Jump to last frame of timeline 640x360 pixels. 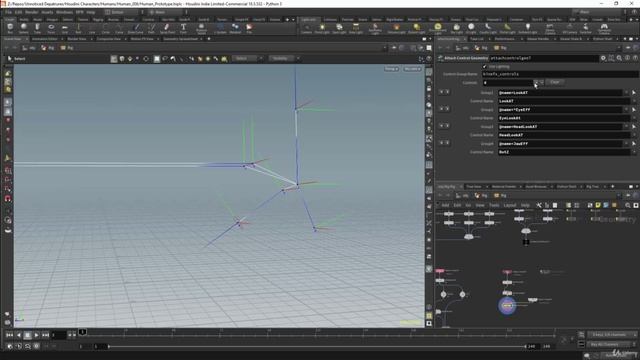coord(45,335)
